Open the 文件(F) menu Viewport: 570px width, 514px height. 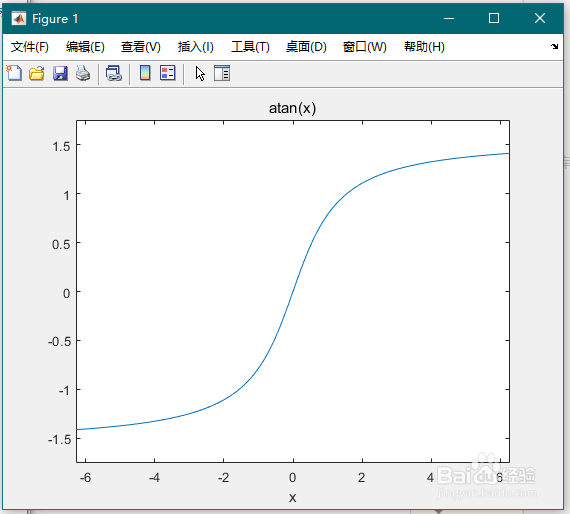click(30, 47)
